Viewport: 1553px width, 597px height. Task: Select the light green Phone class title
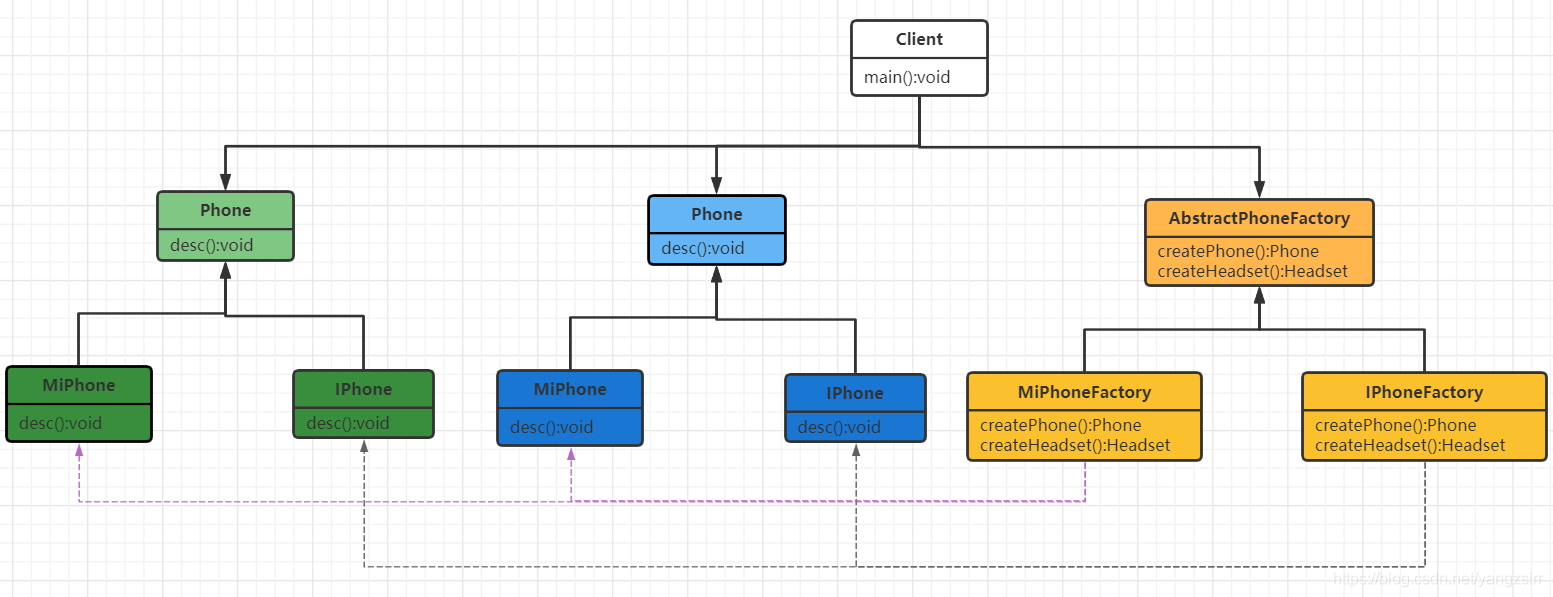[225, 210]
